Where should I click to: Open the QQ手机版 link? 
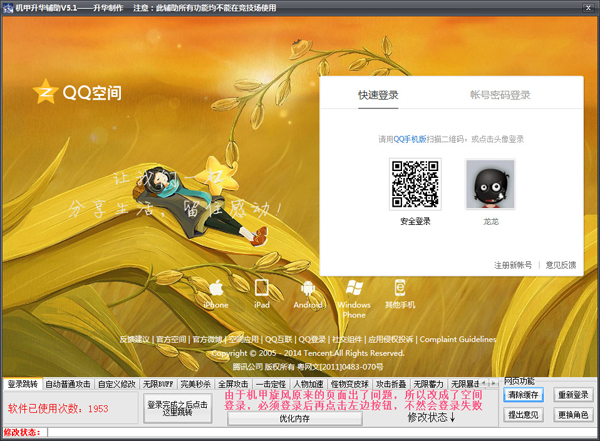(410, 139)
